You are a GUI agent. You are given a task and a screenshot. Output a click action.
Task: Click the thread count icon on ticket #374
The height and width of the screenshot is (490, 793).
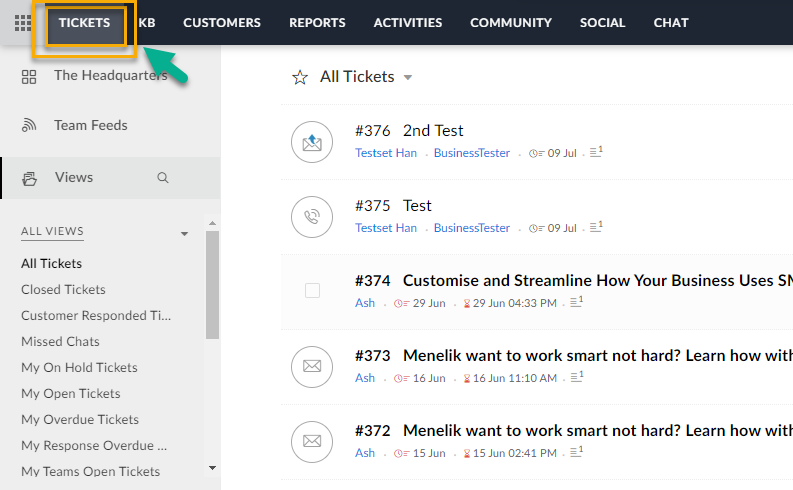click(x=577, y=302)
